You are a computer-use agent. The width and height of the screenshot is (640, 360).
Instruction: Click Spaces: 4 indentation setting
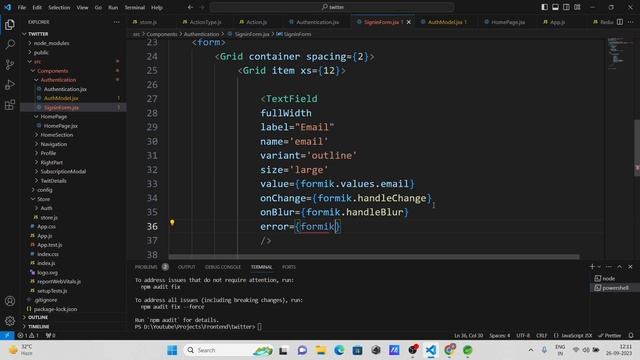pos(500,336)
